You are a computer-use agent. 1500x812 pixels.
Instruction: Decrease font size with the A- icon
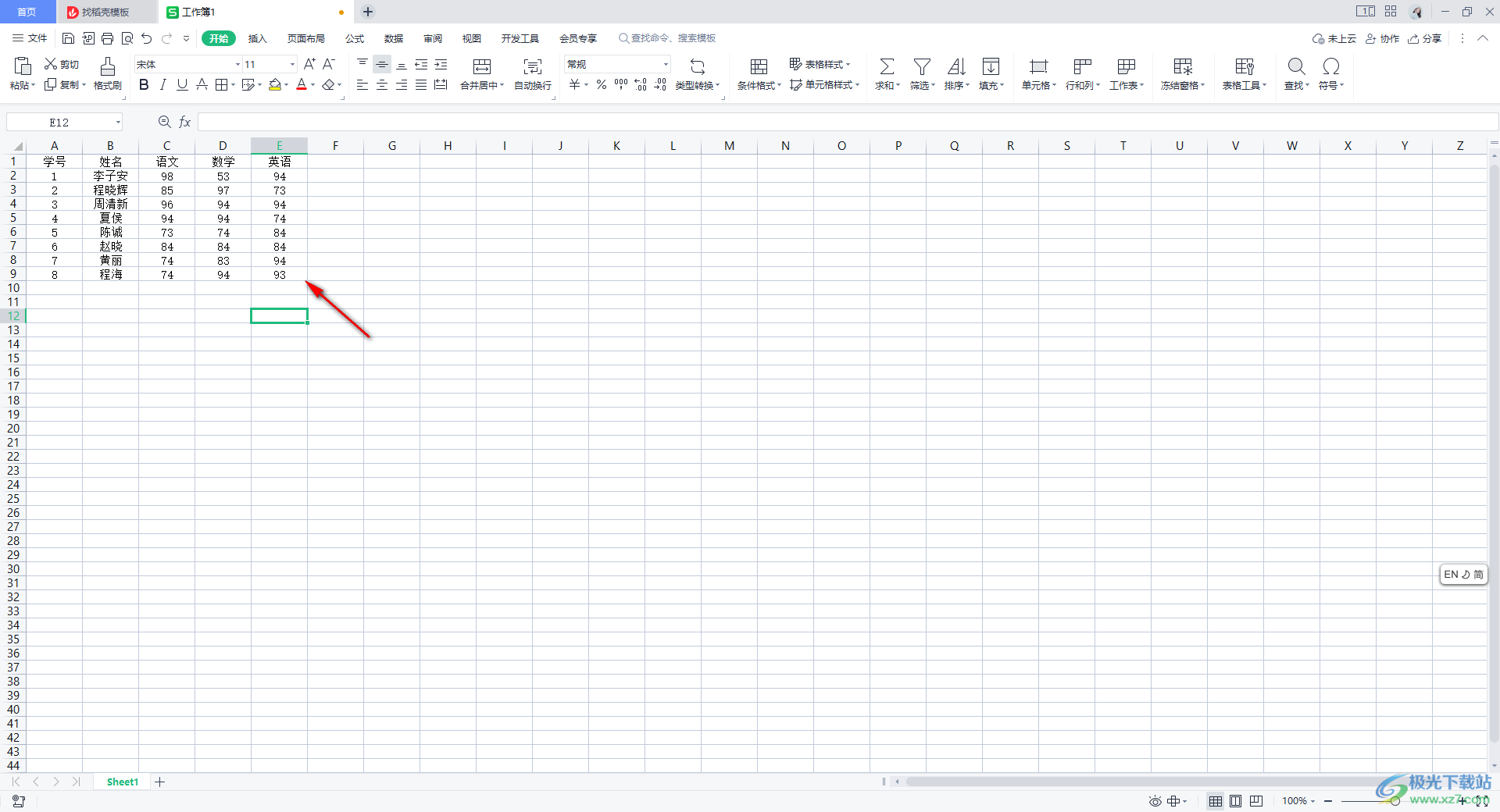pyautogui.click(x=329, y=64)
